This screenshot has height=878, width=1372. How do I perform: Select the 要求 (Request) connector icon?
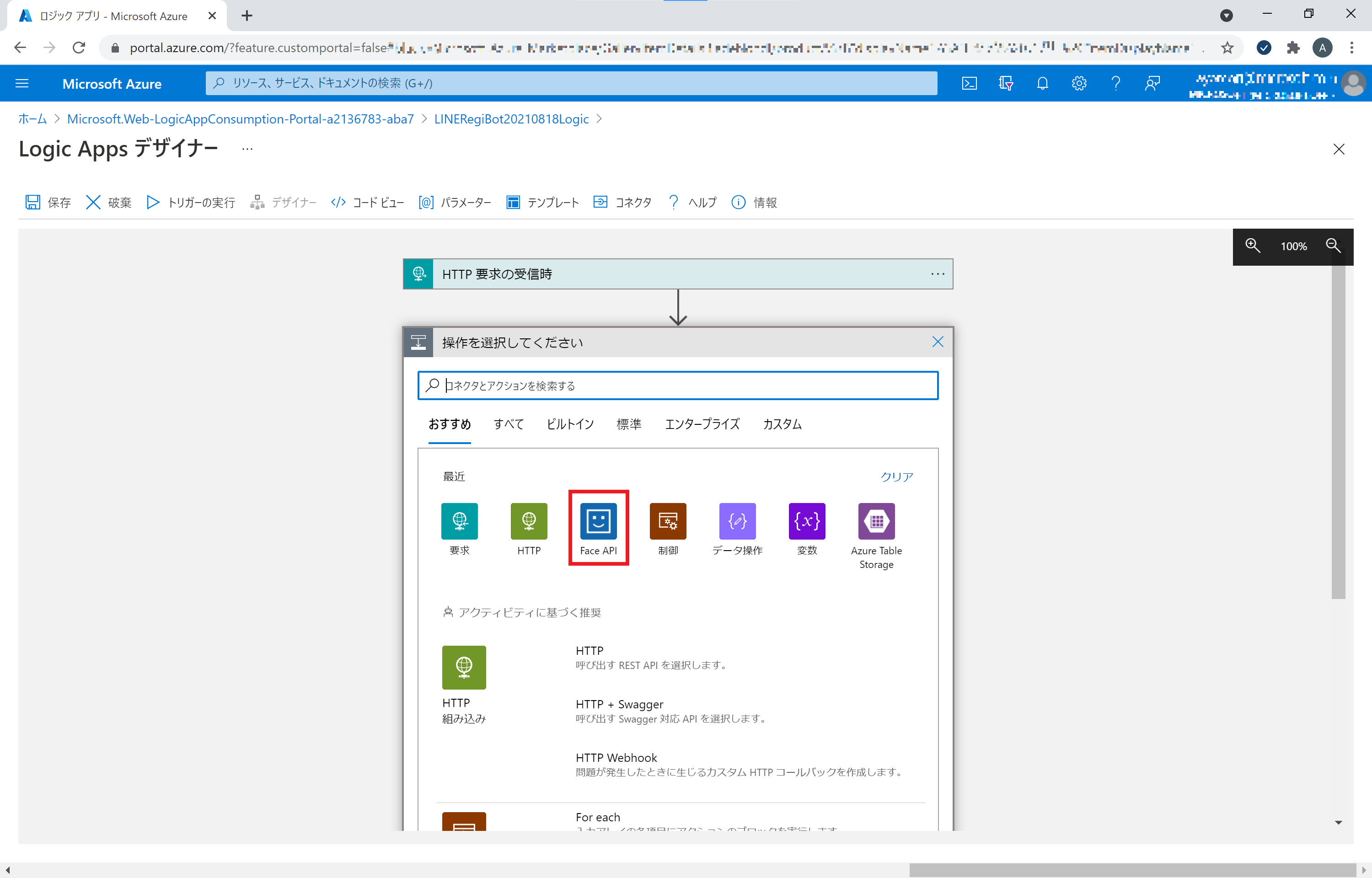tap(459, 520)
